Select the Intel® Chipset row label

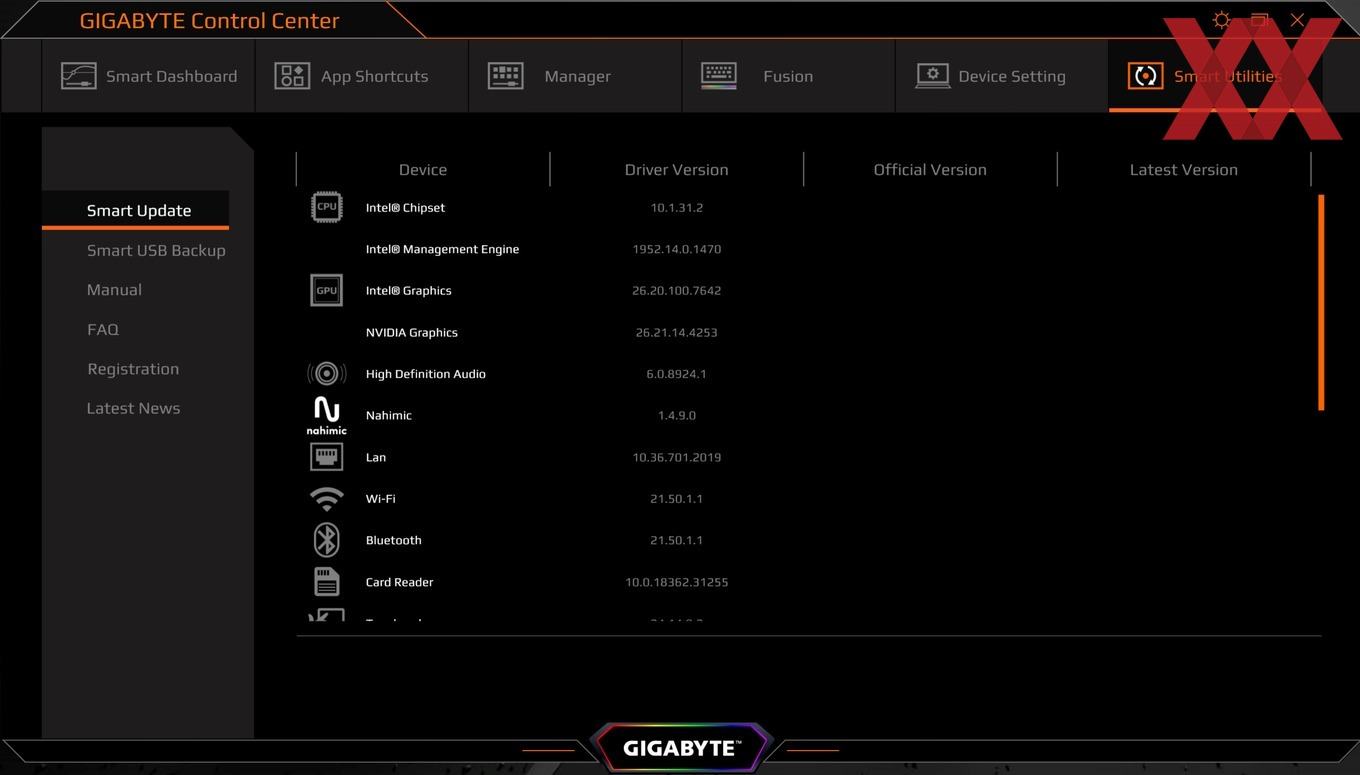pos(405,207)
